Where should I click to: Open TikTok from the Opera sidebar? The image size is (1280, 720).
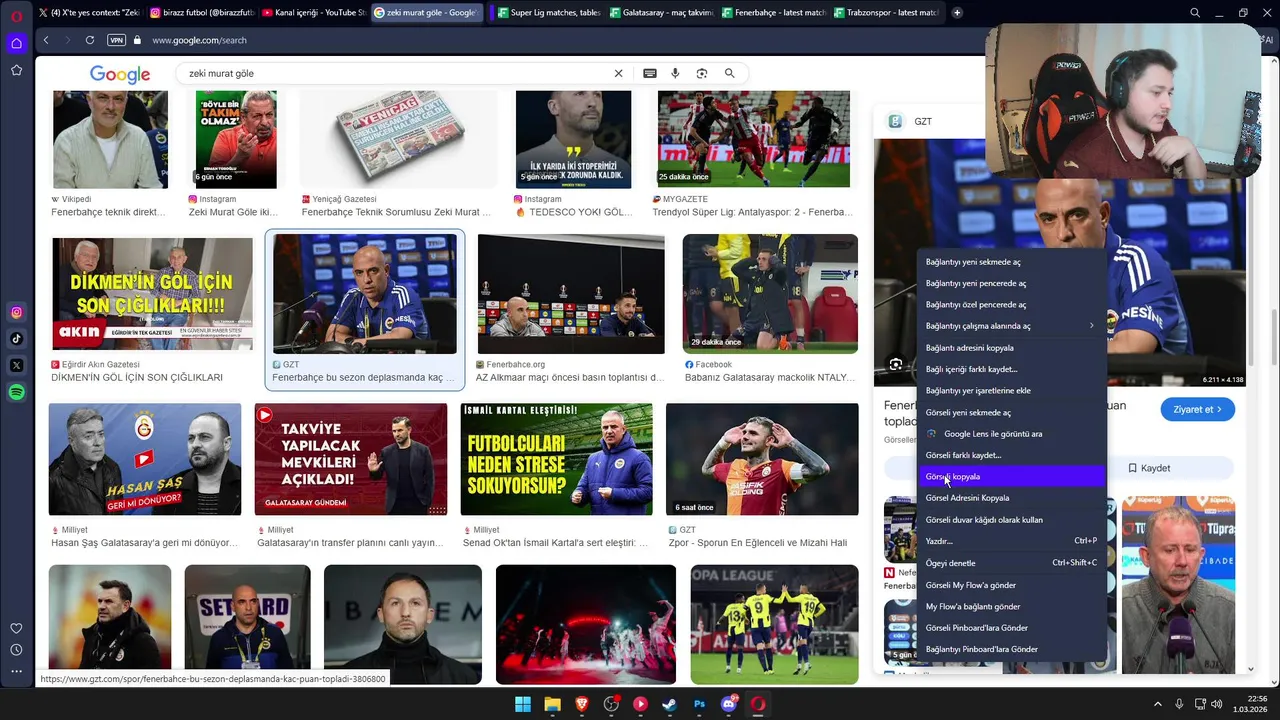click(x=16, y=339)
